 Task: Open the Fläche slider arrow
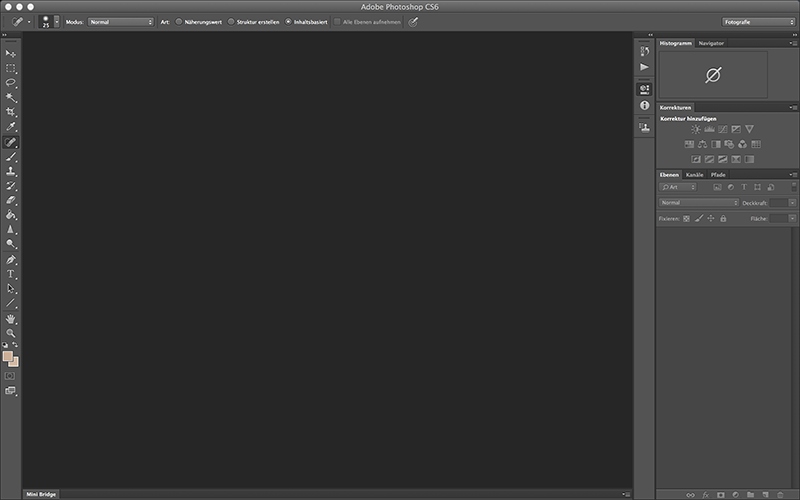pyautogui.click(x=792, y=218)
